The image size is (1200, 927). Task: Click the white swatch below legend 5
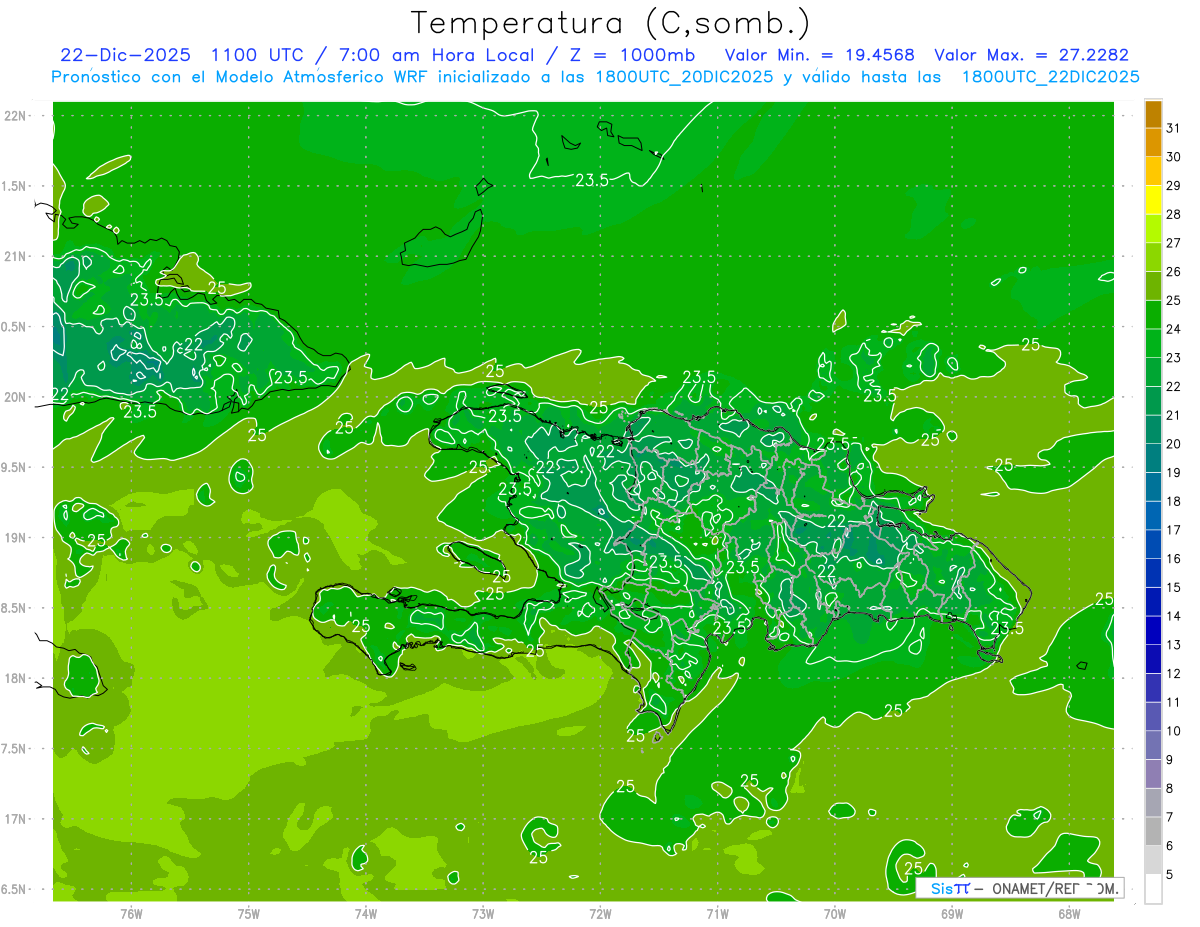[1153, 889]
